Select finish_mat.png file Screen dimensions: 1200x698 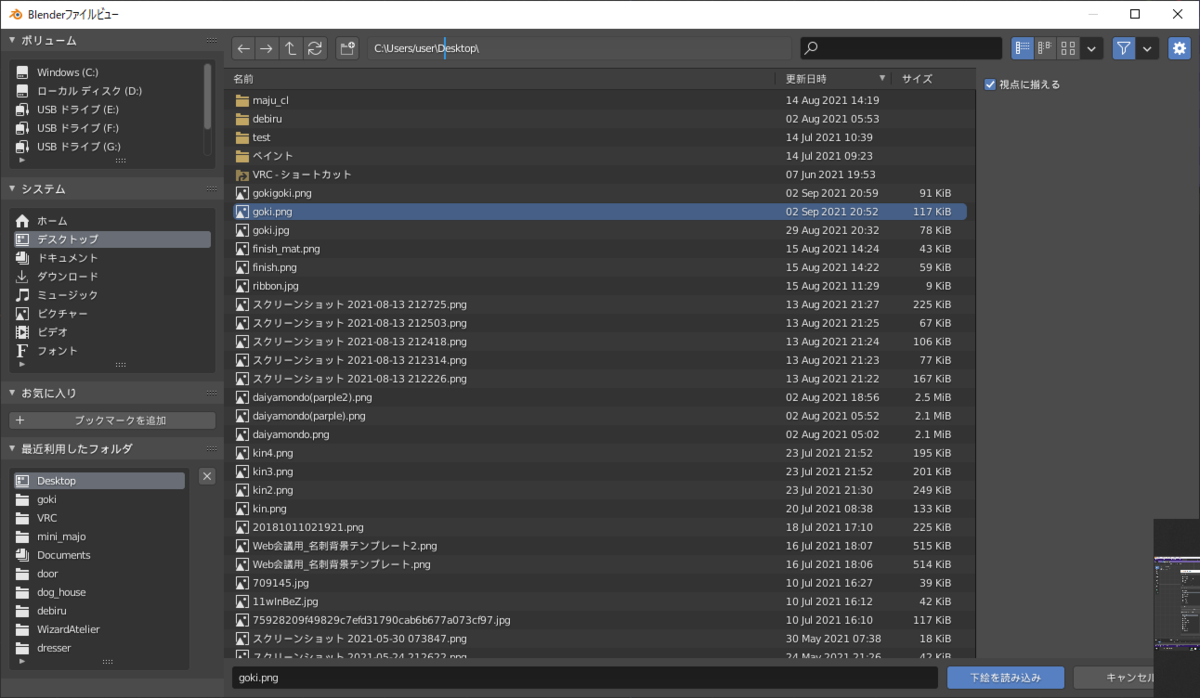[x=600, y=248]
